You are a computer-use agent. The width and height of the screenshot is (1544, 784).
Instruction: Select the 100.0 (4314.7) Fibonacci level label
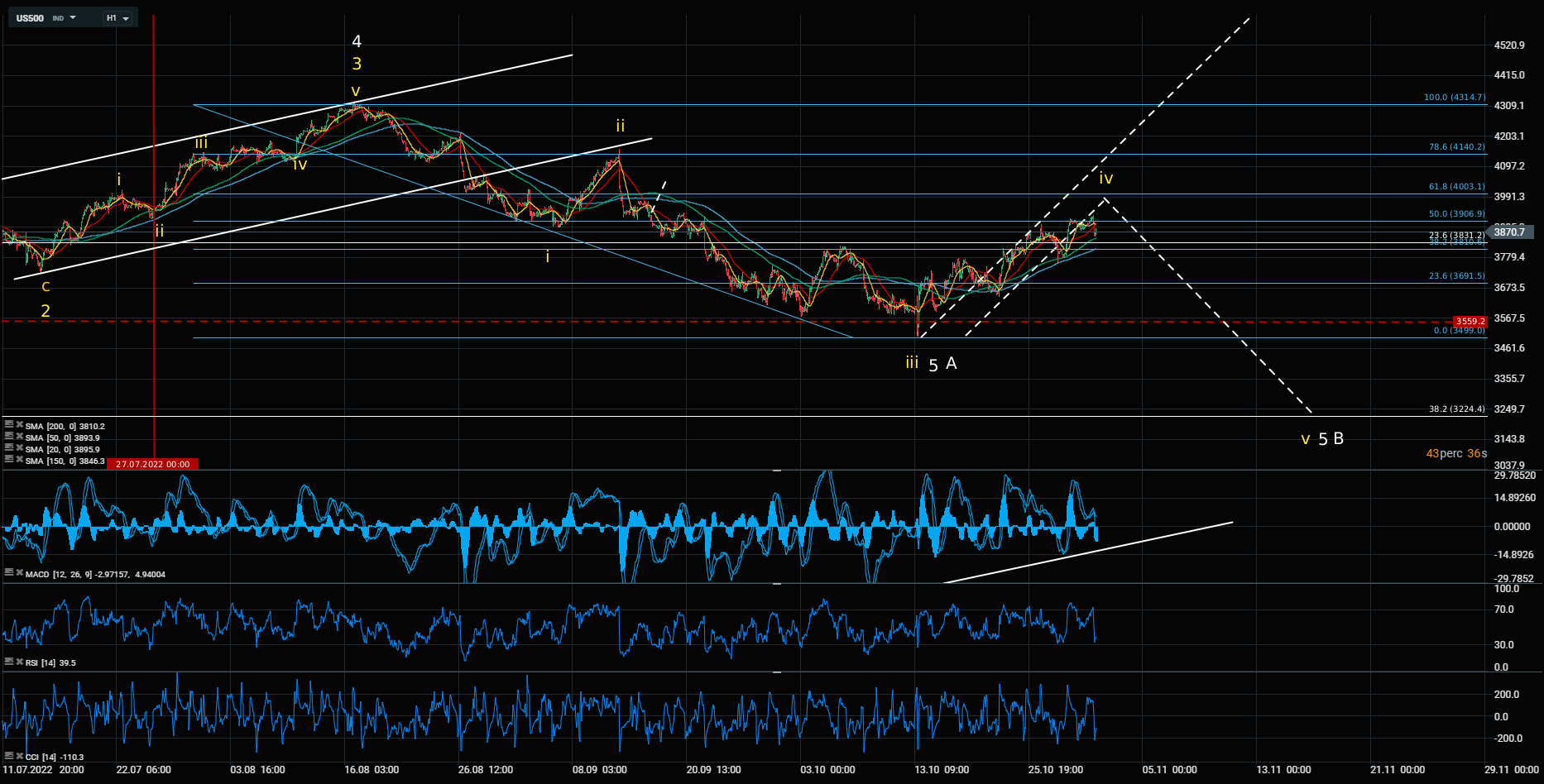(1455, 97)
